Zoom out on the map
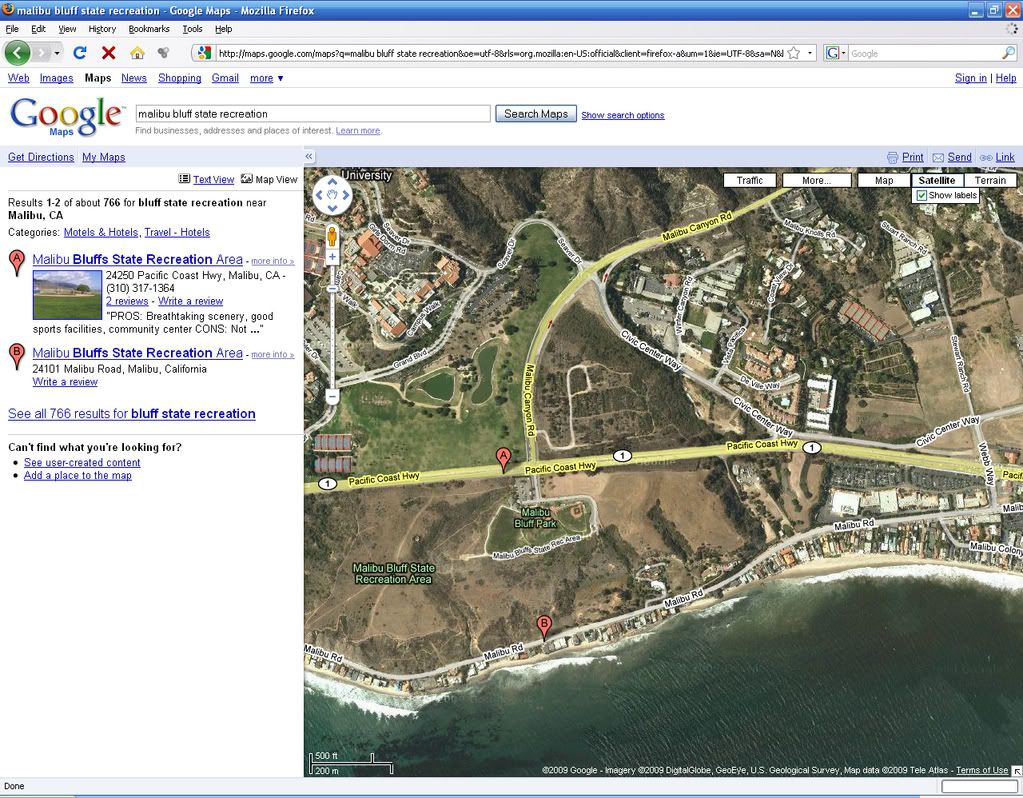Viewport: 1023px width, 798px height. 332,396
